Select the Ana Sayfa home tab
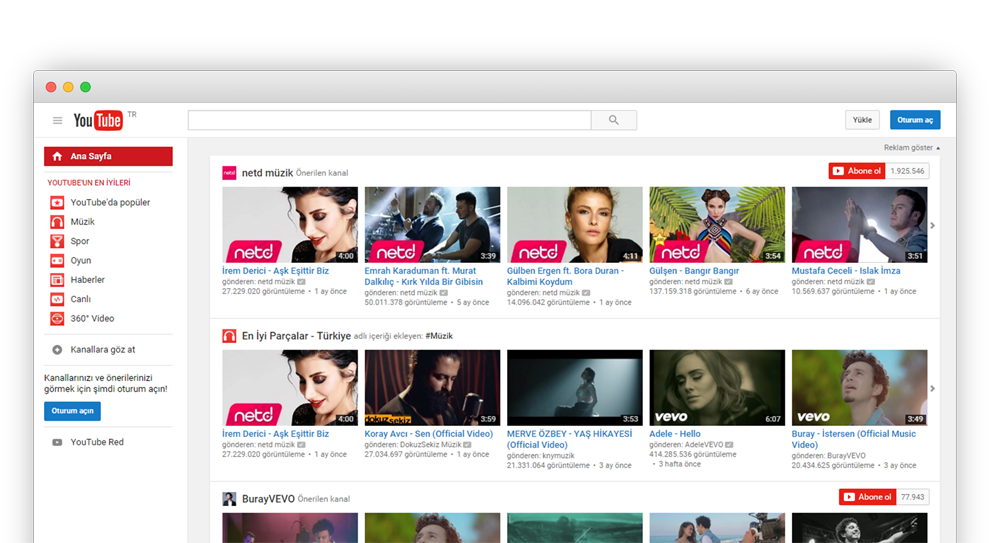The height and width of the screenshot is (543, 989). tap(108, 156)
